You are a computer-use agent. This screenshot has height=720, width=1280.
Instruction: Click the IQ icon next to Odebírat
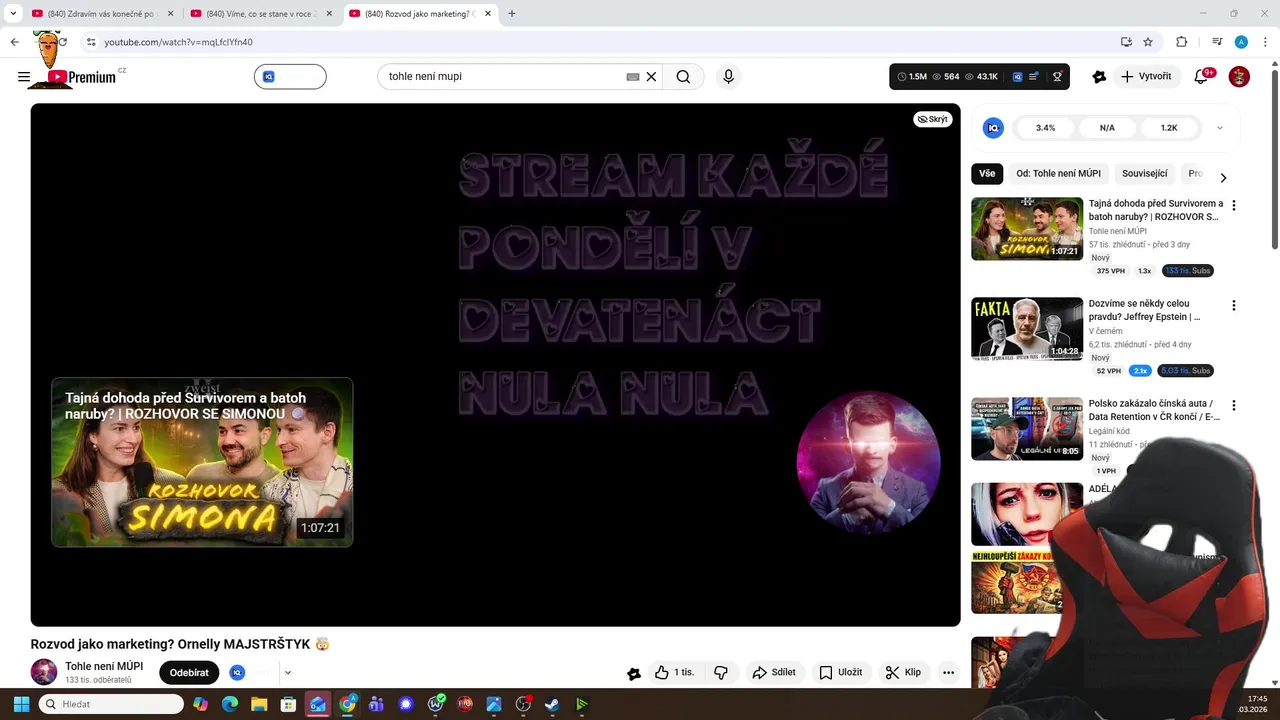pyautogui.click(x=237, y=672)
